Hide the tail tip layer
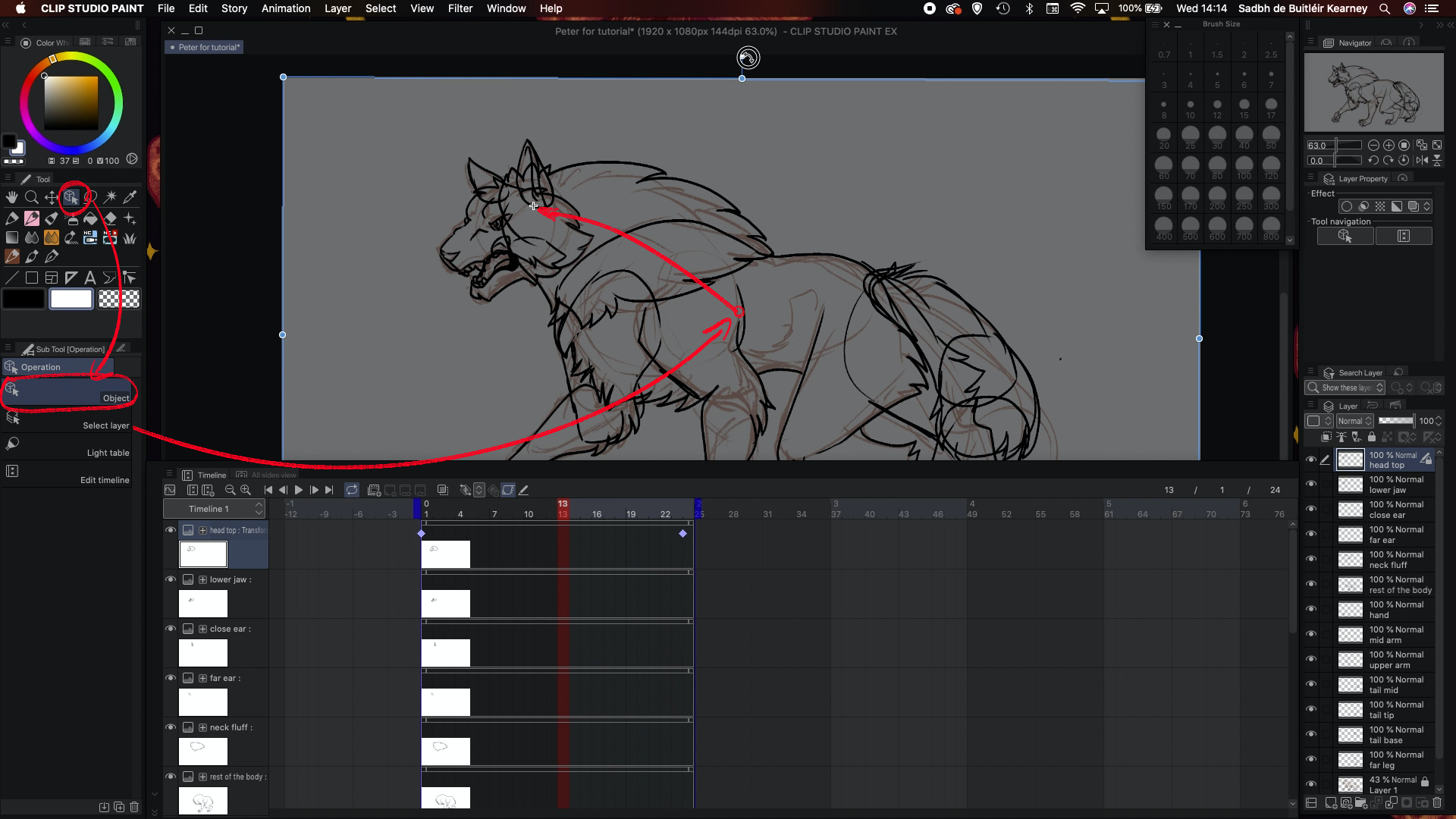 click(1311, 709)
